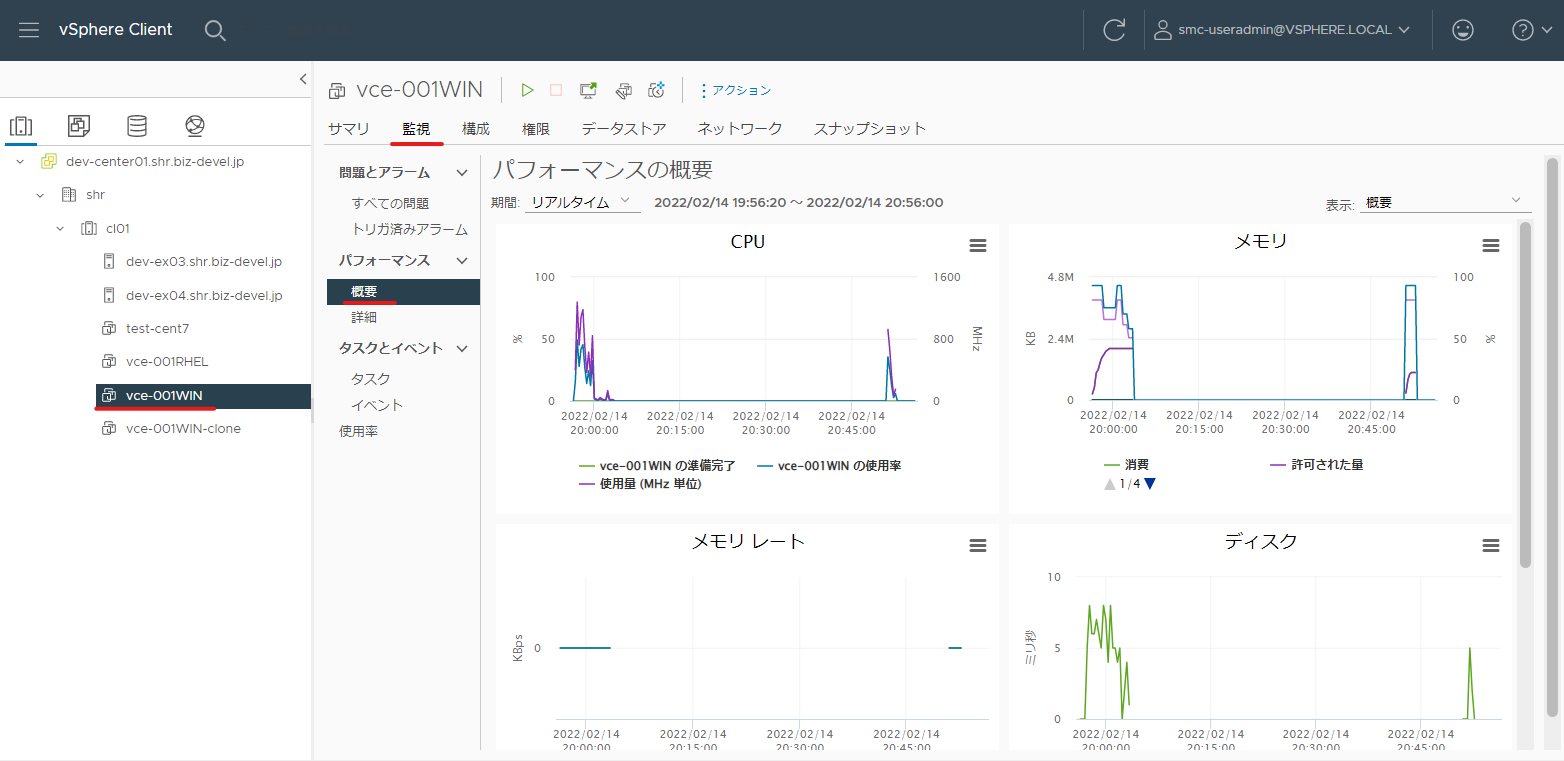Collapse the shr datacenter node
This screenshot has width=1564, height=761.
pyautogui.click(x=40, y=194)
